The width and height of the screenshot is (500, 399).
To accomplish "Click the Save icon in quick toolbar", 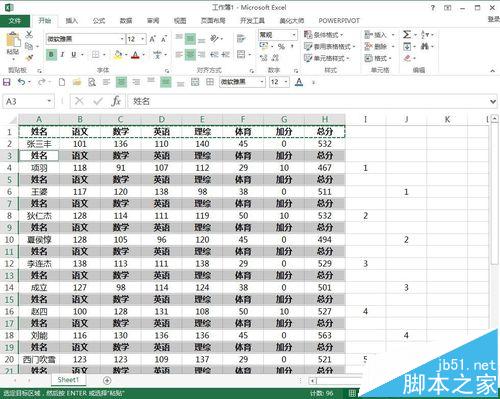I will 7,82.
